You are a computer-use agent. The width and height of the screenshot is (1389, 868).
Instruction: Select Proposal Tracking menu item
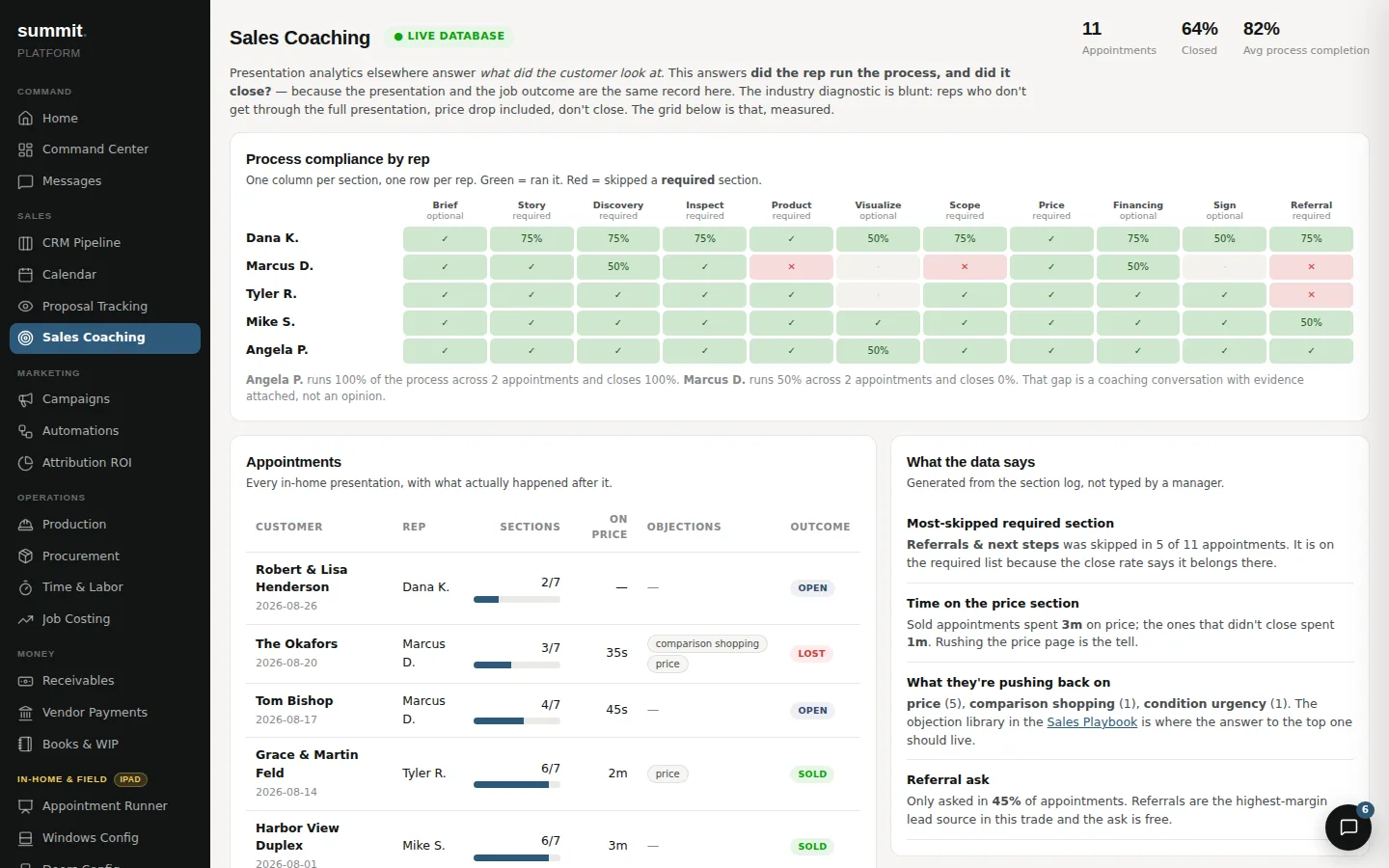coord(105,307)
